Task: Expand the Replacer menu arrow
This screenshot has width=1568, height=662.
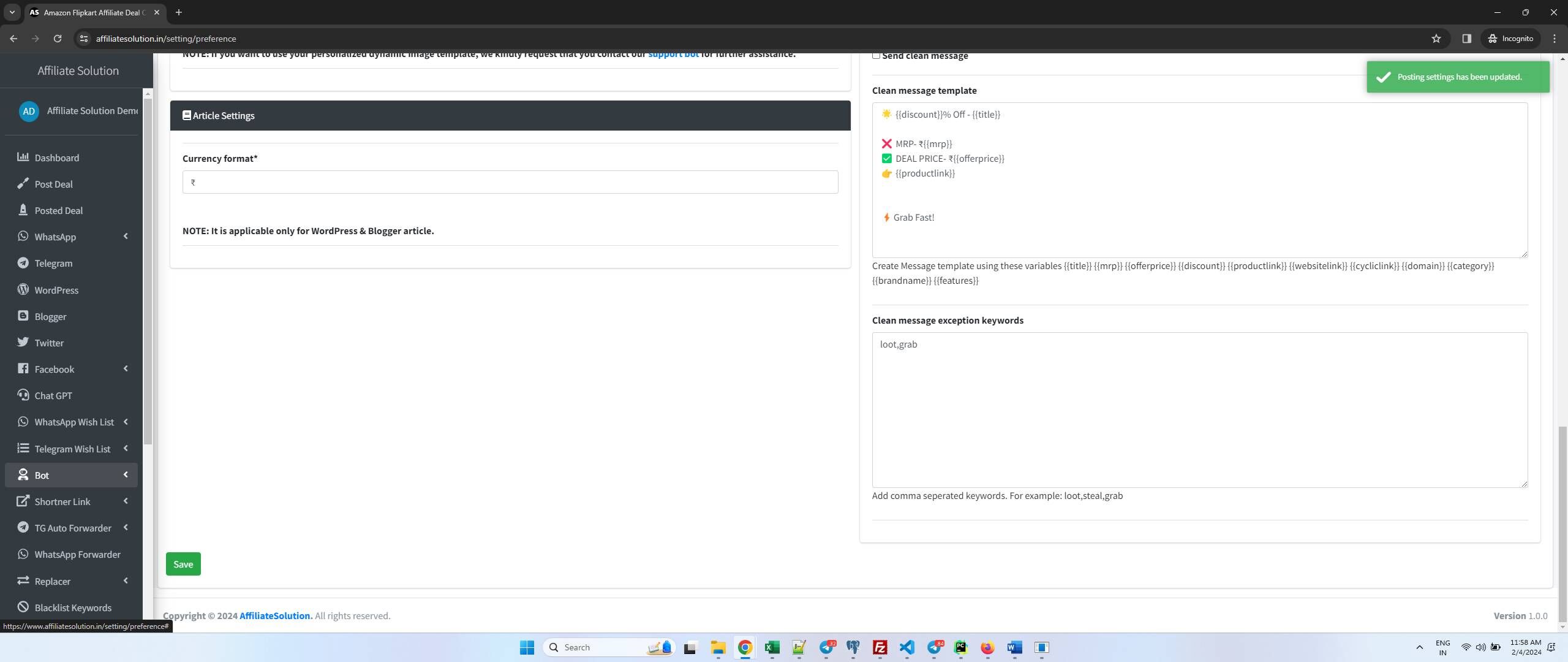Action: point(126,580)
